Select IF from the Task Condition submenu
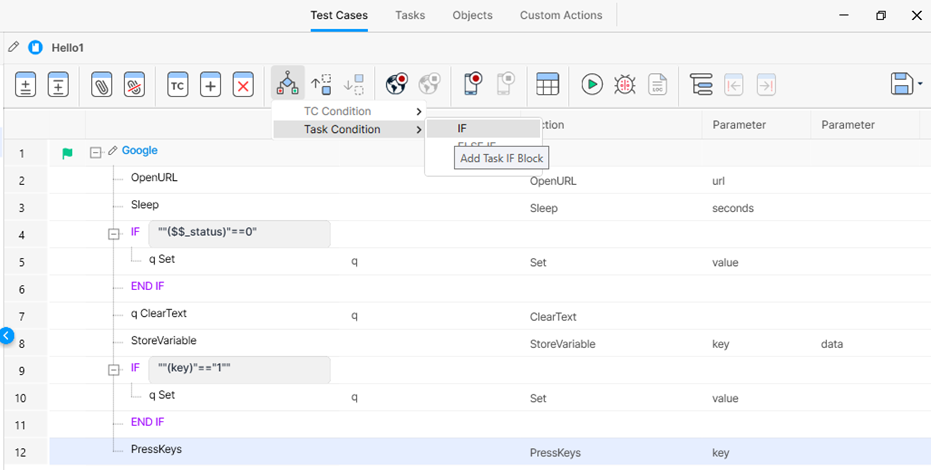 point(462,129)
